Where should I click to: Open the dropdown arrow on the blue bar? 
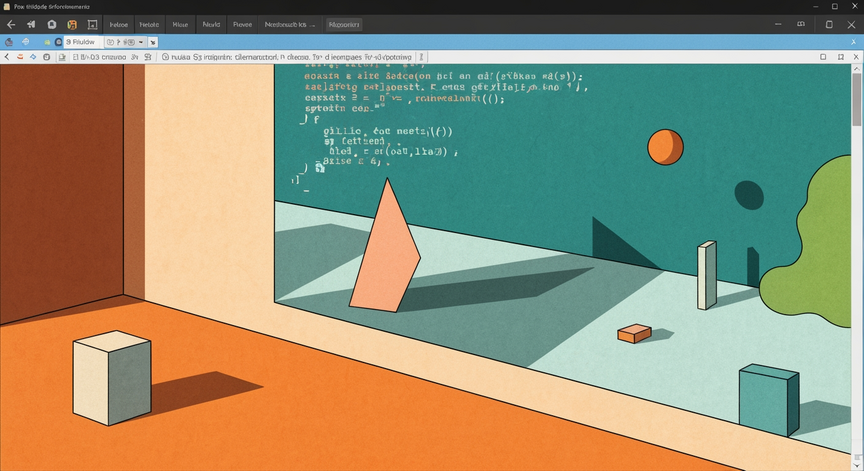pyautogui.click(x=141, y=42)
